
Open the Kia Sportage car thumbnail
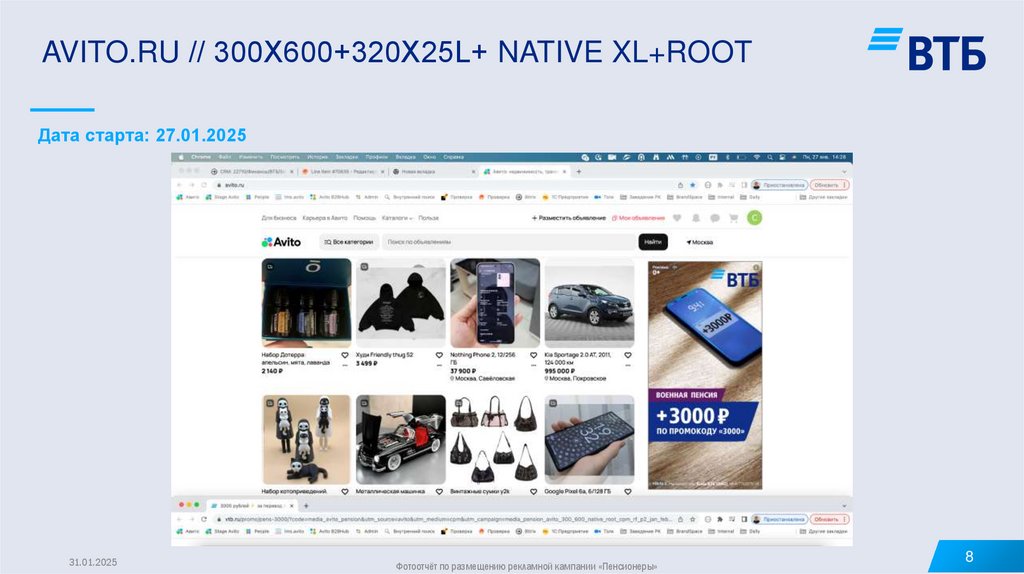point(589,302)
